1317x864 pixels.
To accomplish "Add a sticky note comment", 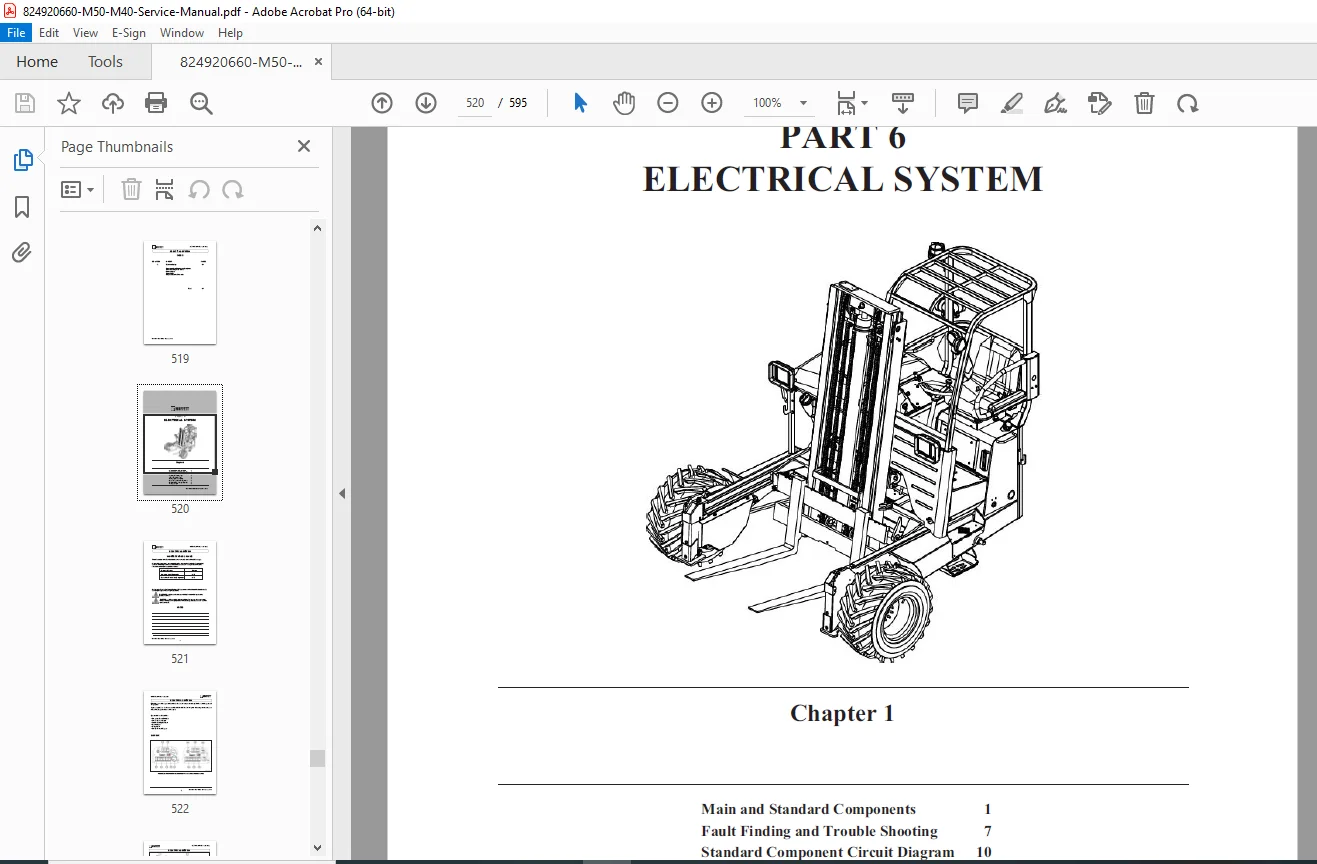I will point(968,103).
